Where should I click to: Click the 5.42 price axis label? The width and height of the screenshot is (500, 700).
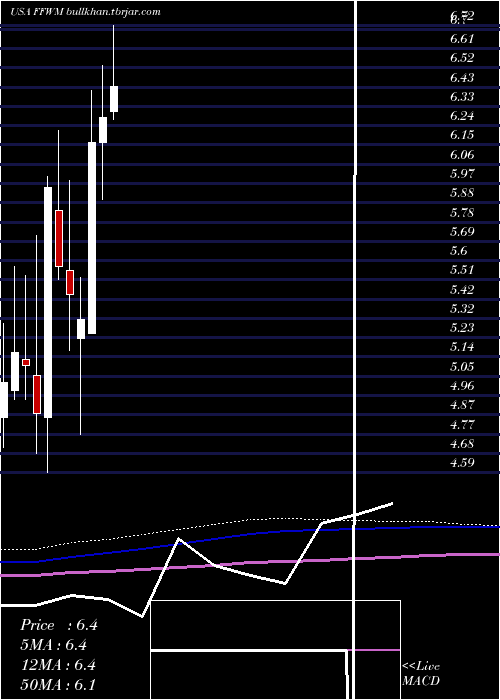tap(462, 290)
